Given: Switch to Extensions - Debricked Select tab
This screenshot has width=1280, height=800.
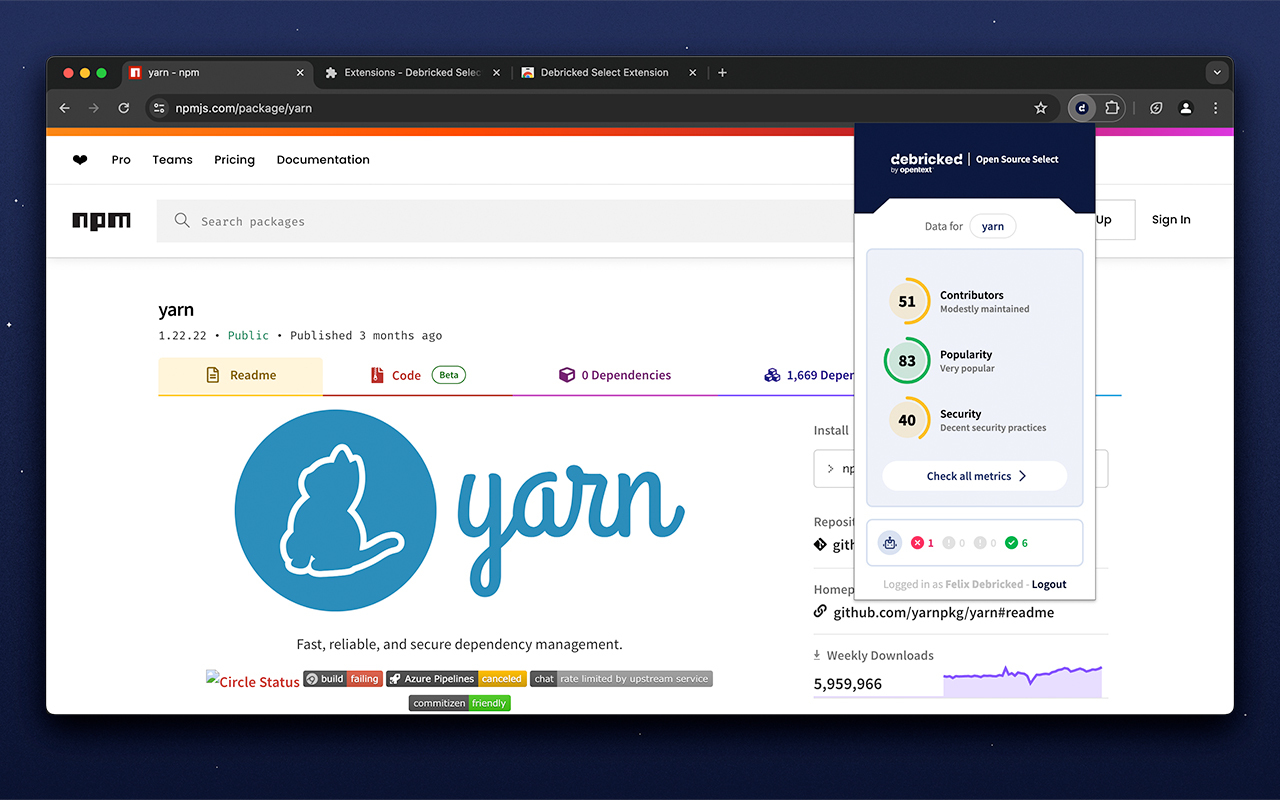Looking at the screenshot, I should [413, 73].
